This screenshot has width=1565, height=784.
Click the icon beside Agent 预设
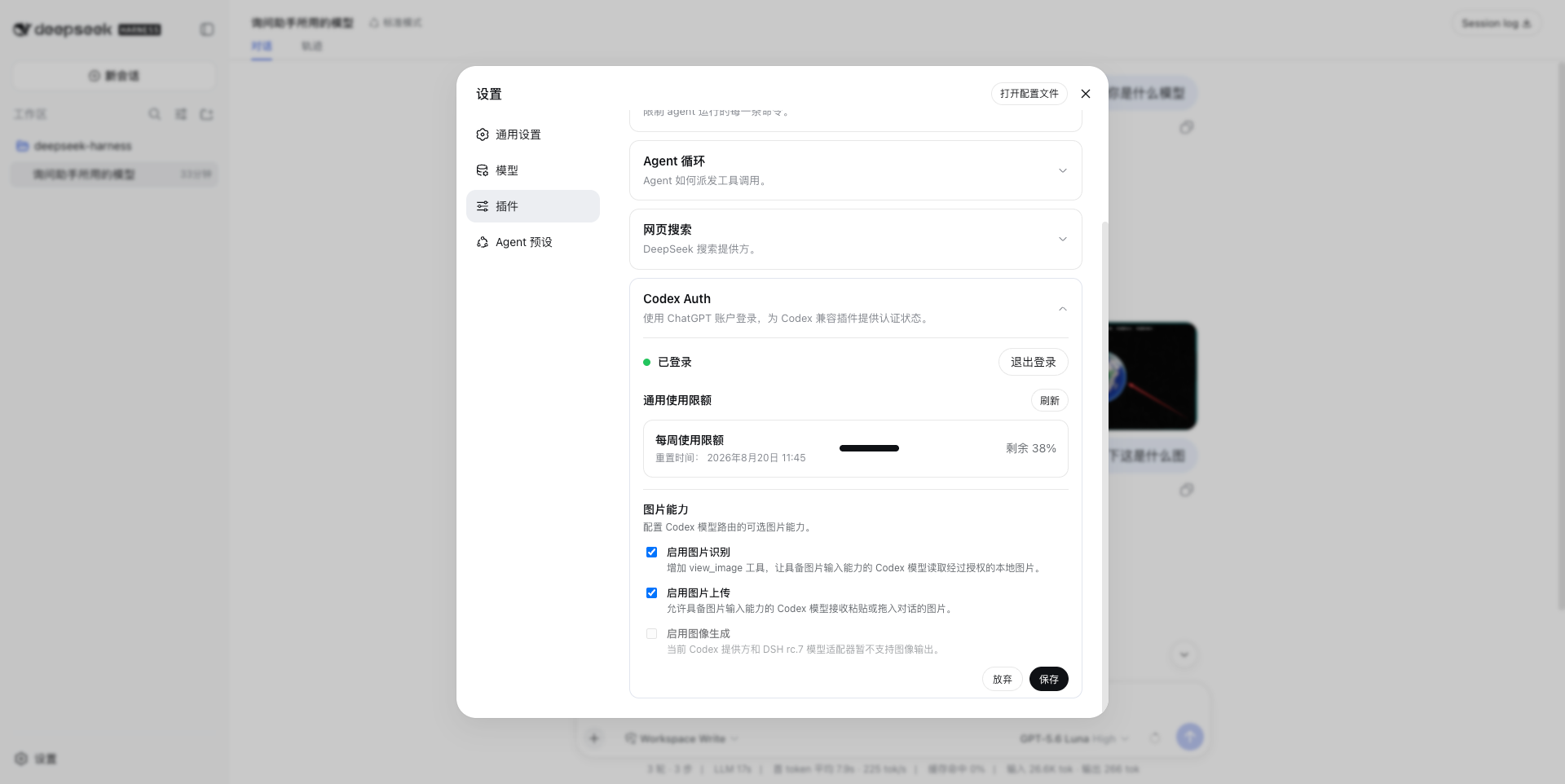coord(483,242)
